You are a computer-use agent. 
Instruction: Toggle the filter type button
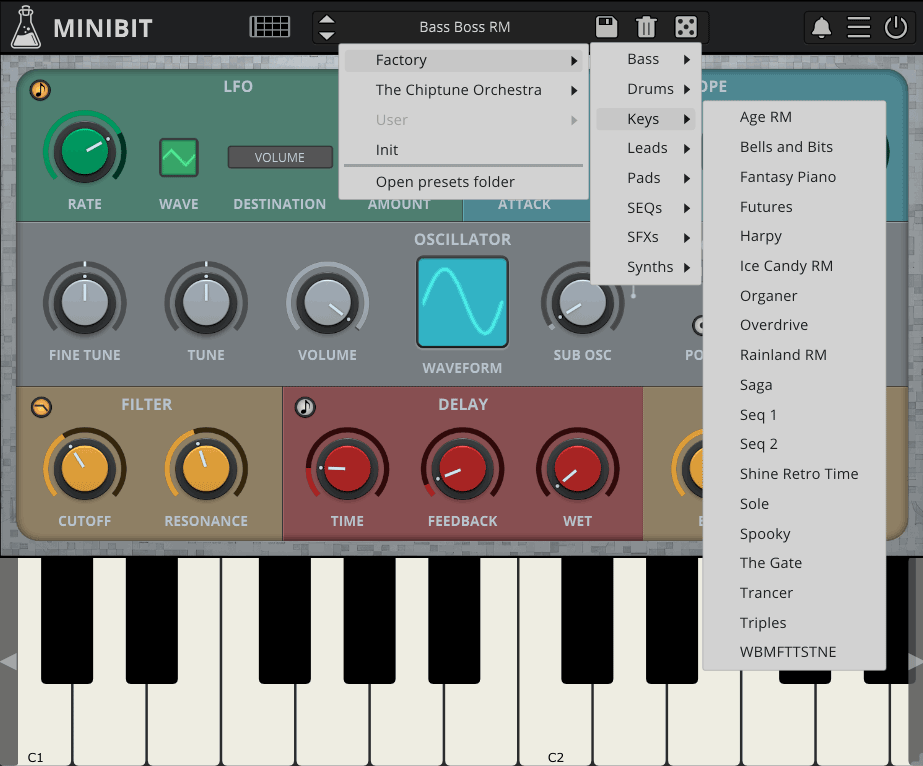pyautogui.click(x=42, y=407)
